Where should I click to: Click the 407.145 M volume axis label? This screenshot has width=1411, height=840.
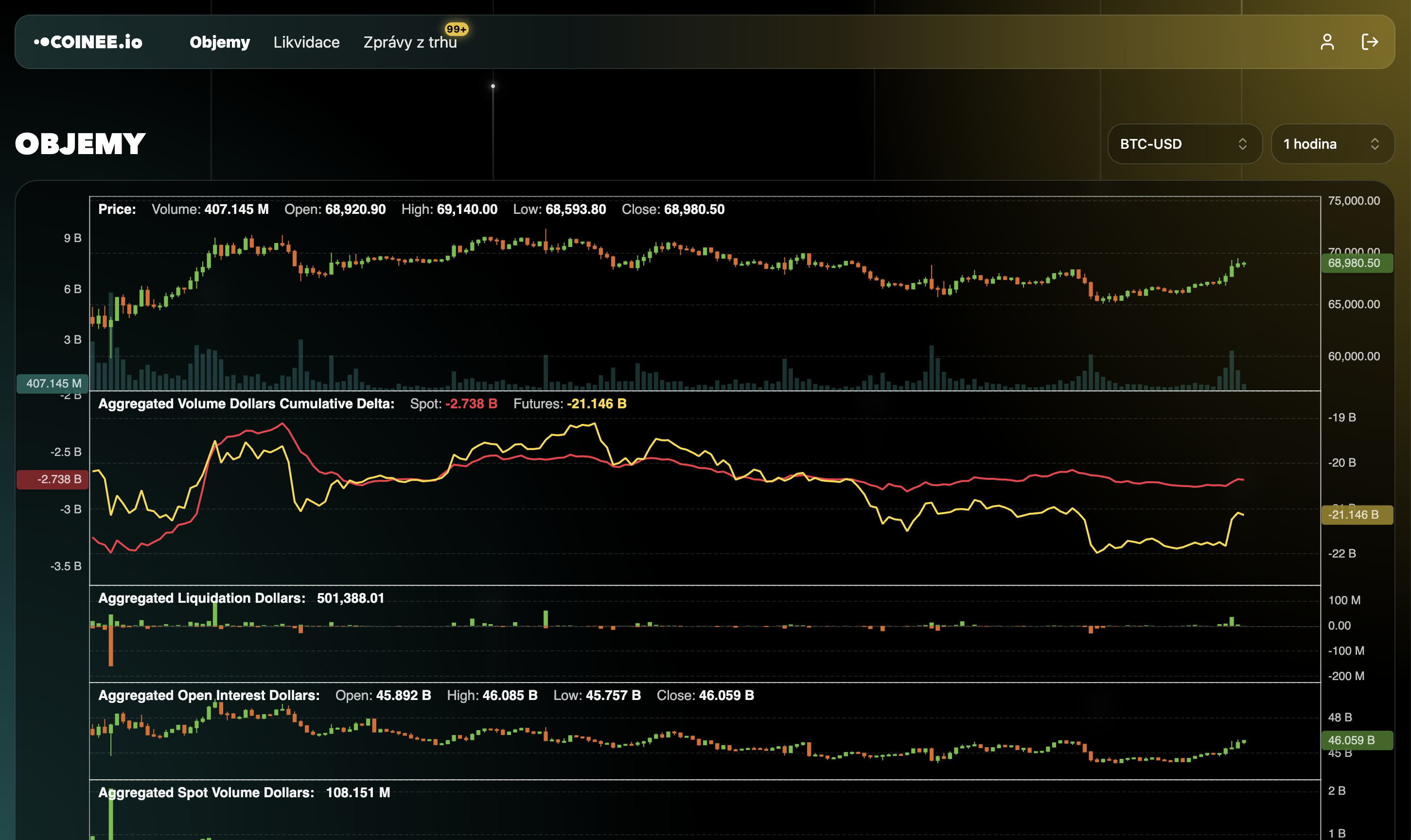click(53, 384)
